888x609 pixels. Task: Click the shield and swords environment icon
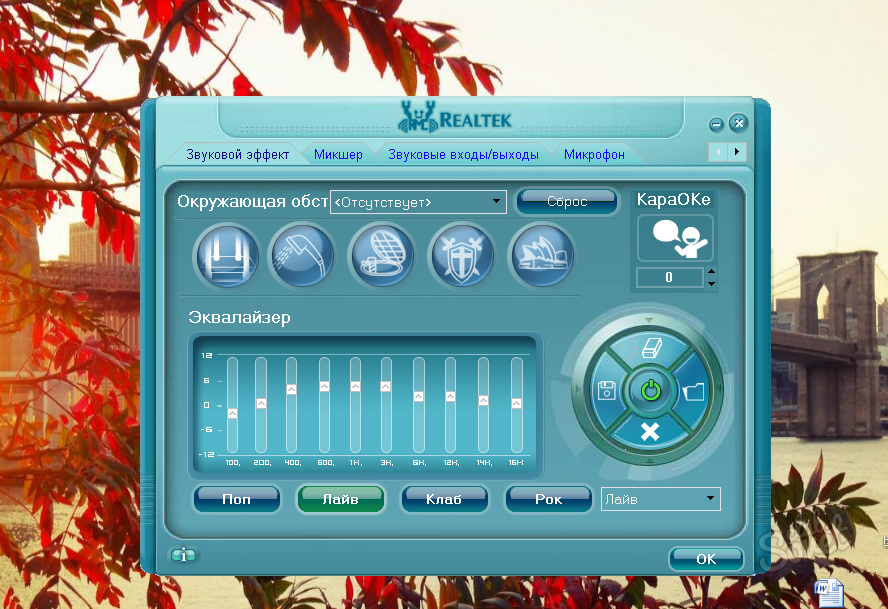click(461, 256)
